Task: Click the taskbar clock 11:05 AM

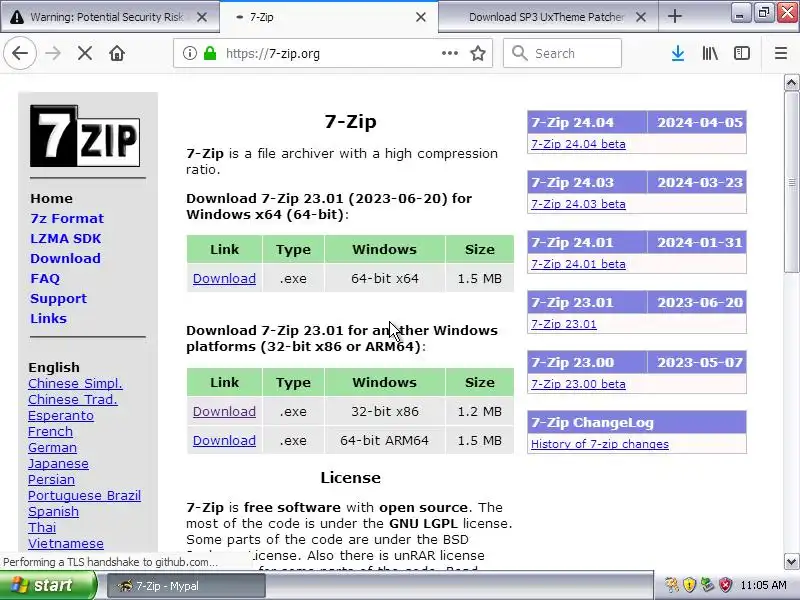Action: 763,585
